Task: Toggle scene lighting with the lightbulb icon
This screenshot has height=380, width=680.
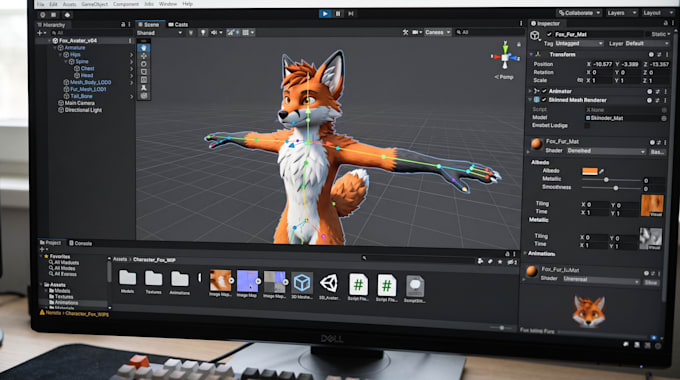Action: (203, 33)
